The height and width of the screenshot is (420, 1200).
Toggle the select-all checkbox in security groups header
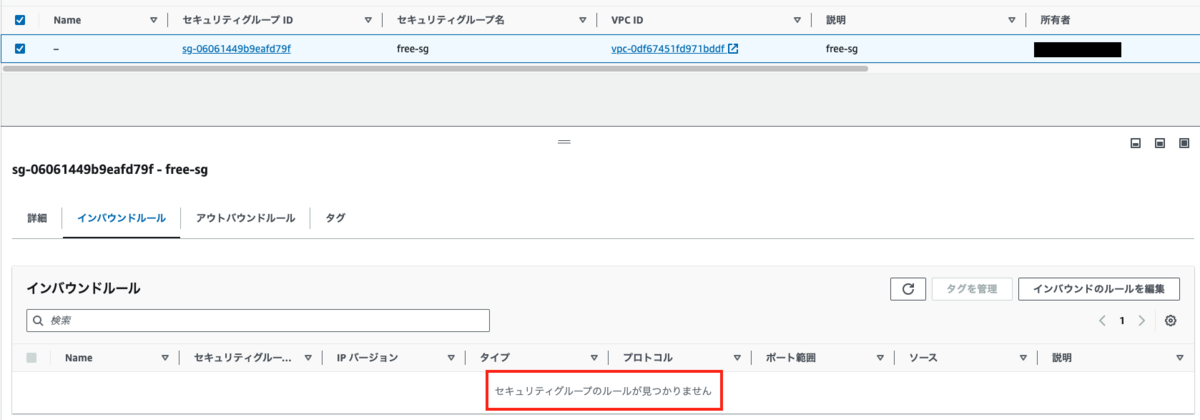20,19
